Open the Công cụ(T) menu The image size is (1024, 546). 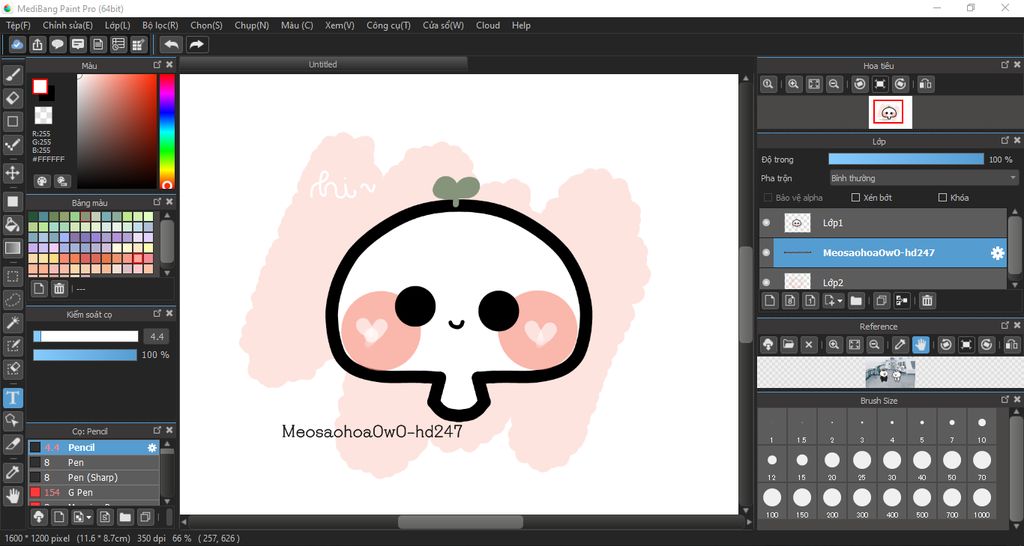pyautogui.click(x=389, y=25)
